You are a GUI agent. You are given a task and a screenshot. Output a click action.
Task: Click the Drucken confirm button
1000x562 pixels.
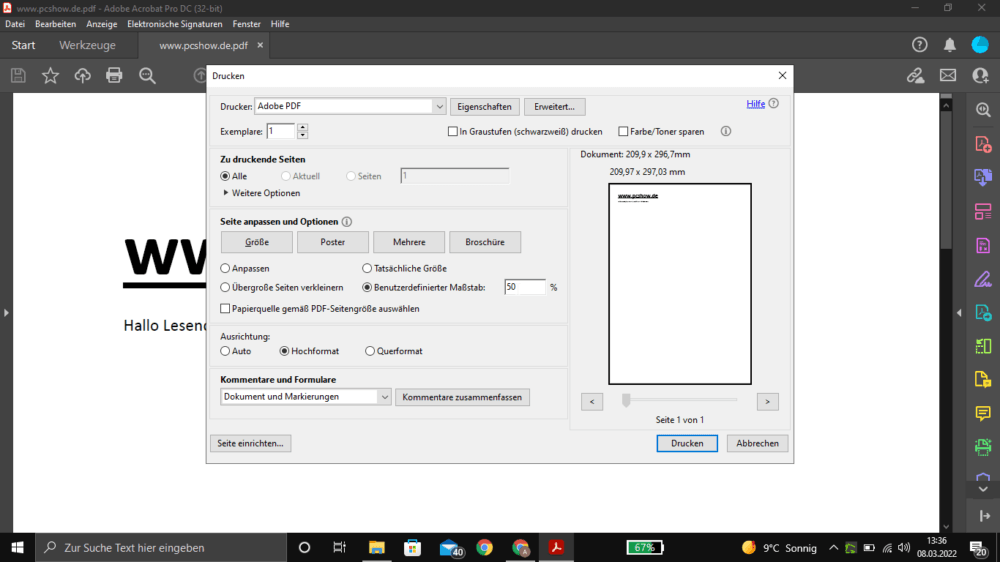click(x=687, y=443)
